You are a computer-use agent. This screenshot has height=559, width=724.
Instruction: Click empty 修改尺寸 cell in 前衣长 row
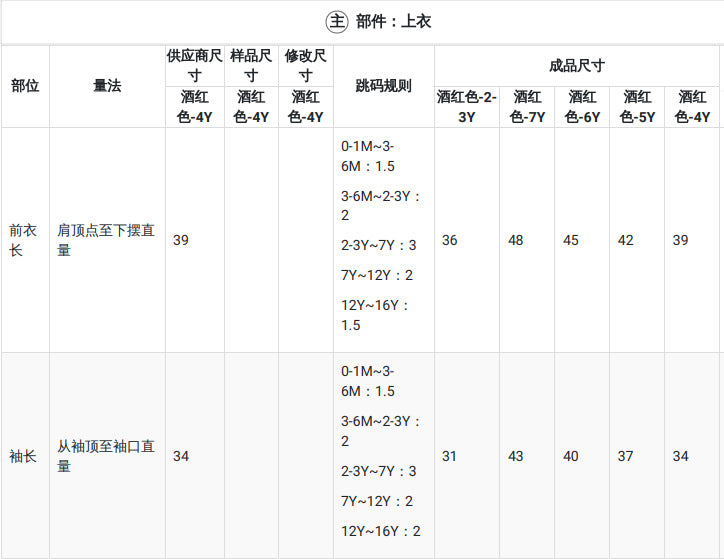(306, 240)
